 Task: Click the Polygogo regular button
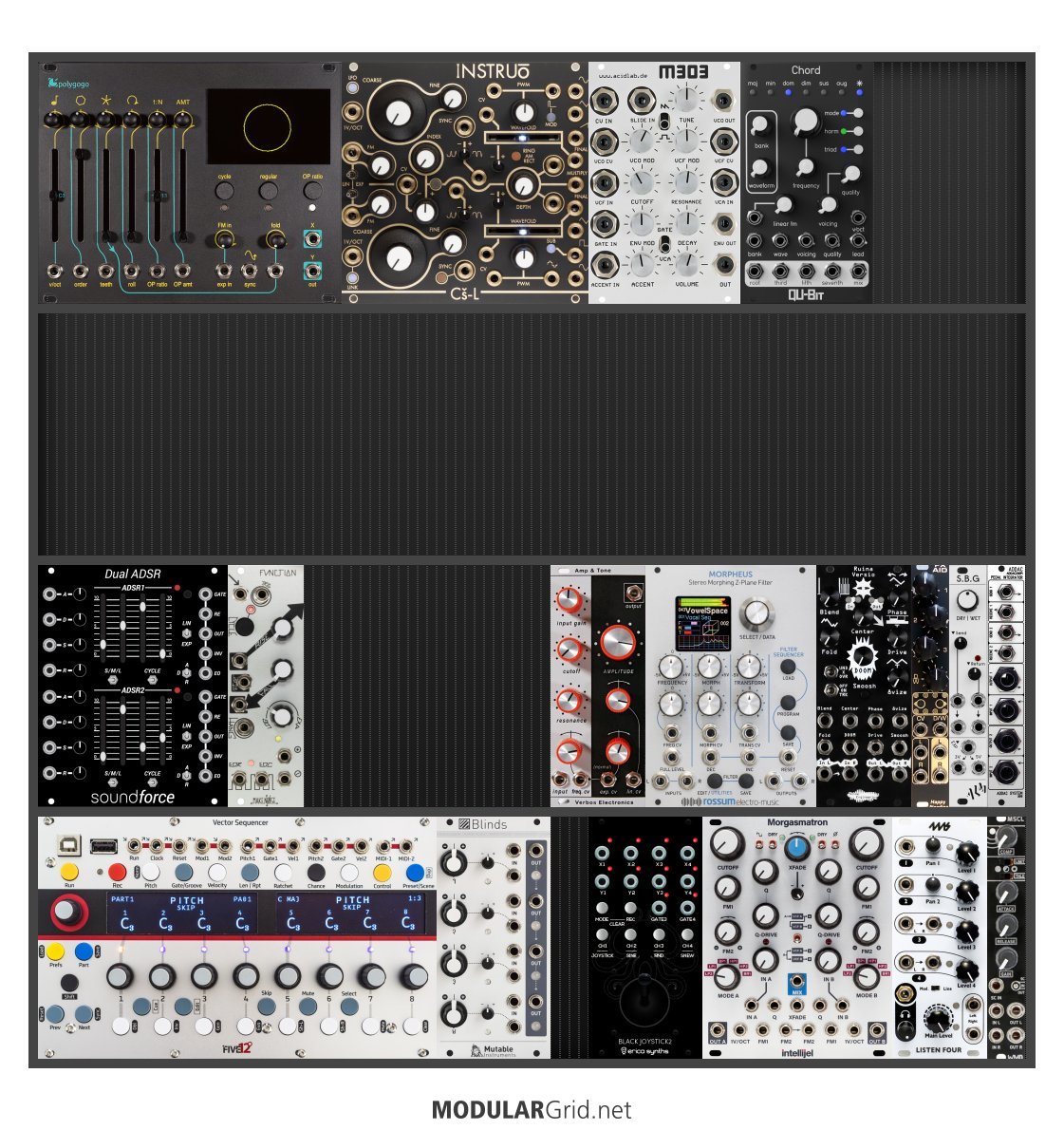[269, 191]
